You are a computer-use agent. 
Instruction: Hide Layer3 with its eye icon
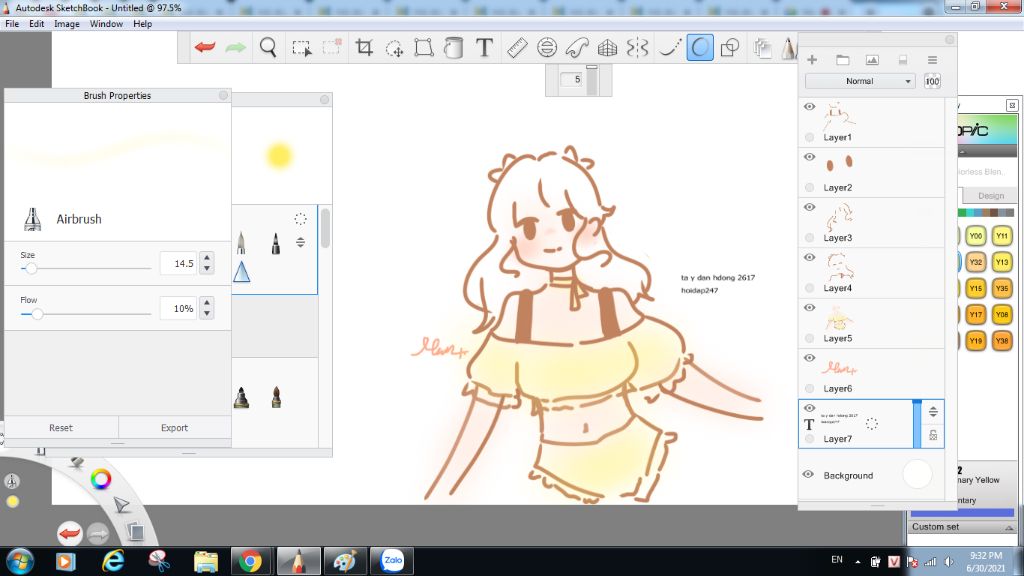809,207
